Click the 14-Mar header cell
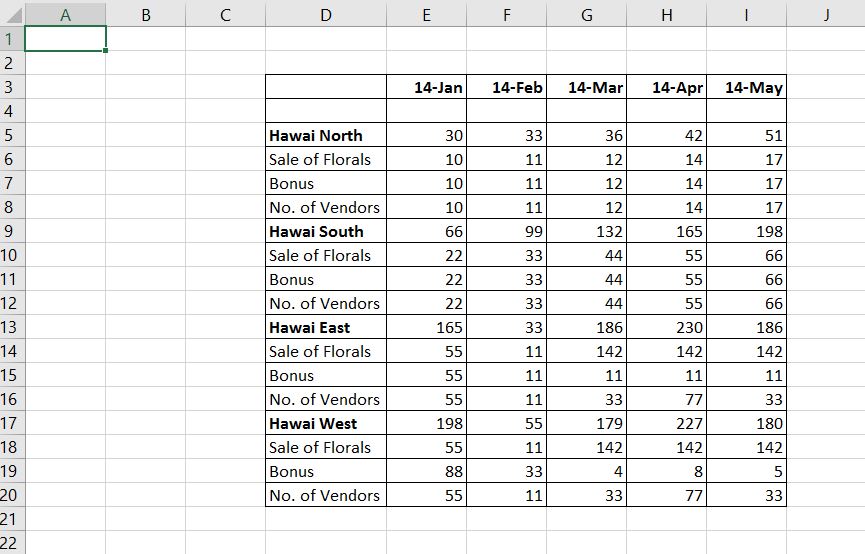 (x=586, y=87)
